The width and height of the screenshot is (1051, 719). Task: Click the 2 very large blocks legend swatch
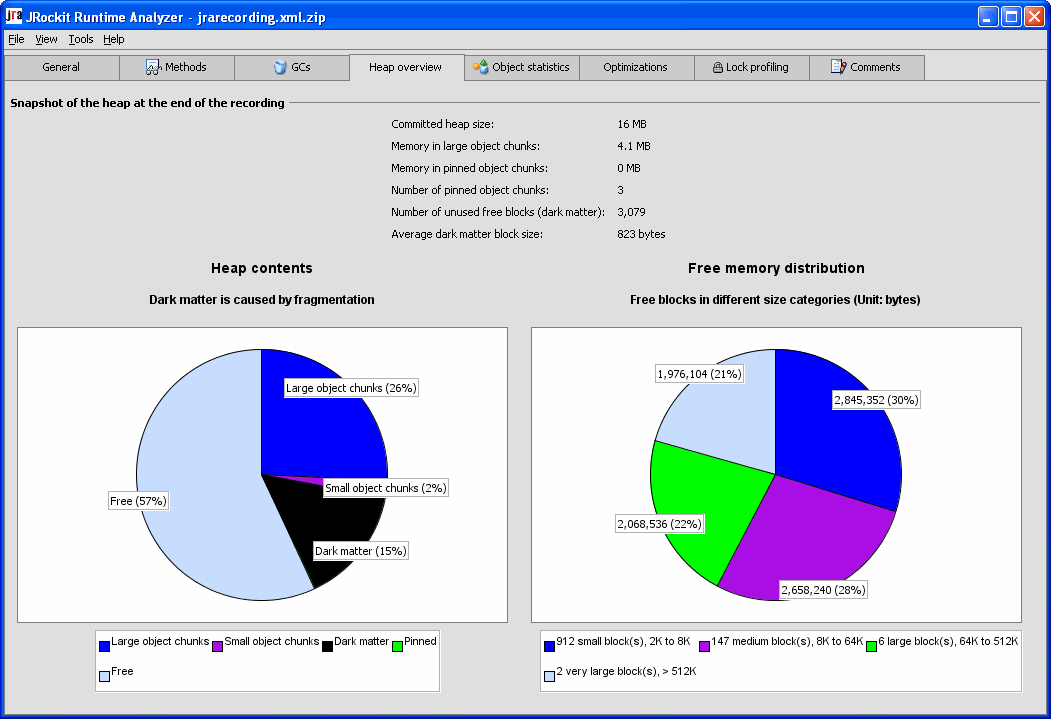[x=549, y=676]
